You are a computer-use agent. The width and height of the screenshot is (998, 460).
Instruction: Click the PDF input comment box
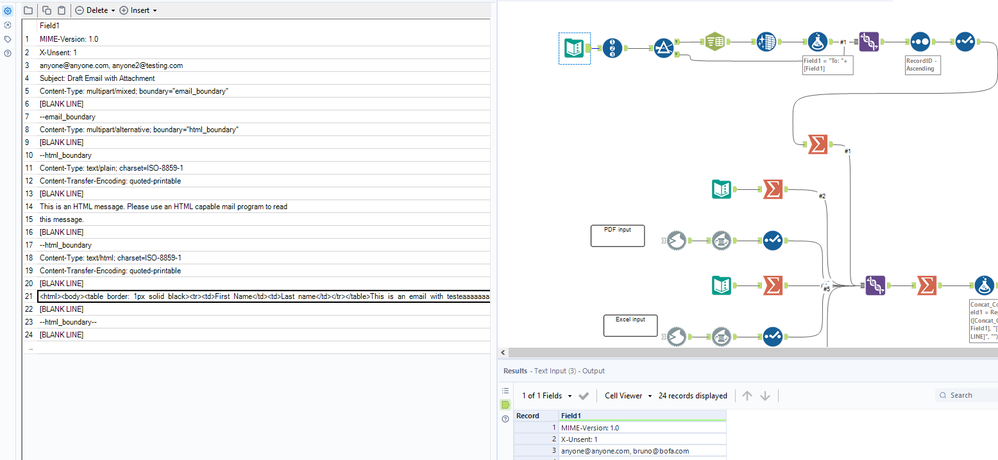pos(617,235)
